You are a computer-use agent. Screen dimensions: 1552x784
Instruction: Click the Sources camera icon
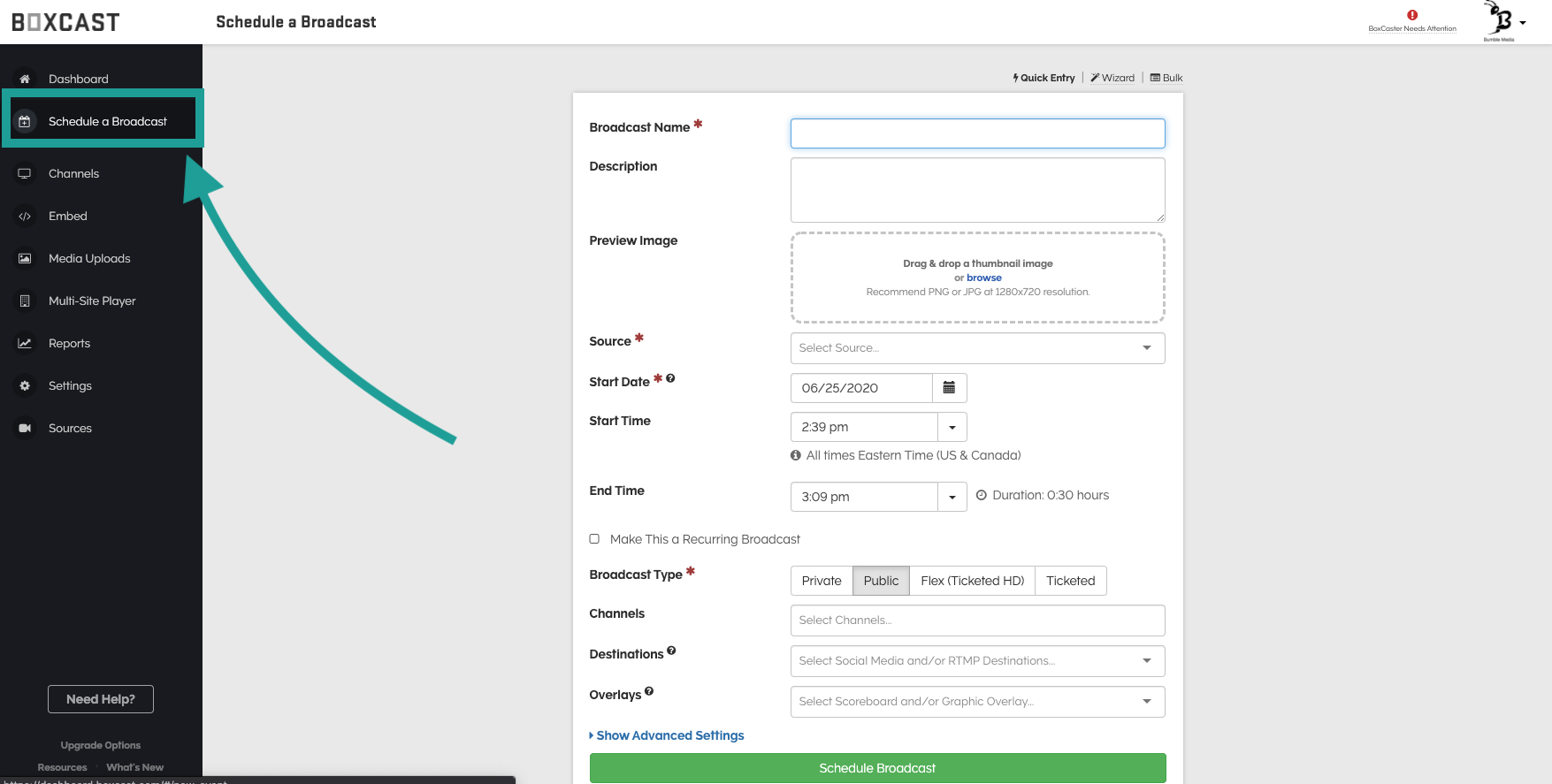(x=25, y=429)
